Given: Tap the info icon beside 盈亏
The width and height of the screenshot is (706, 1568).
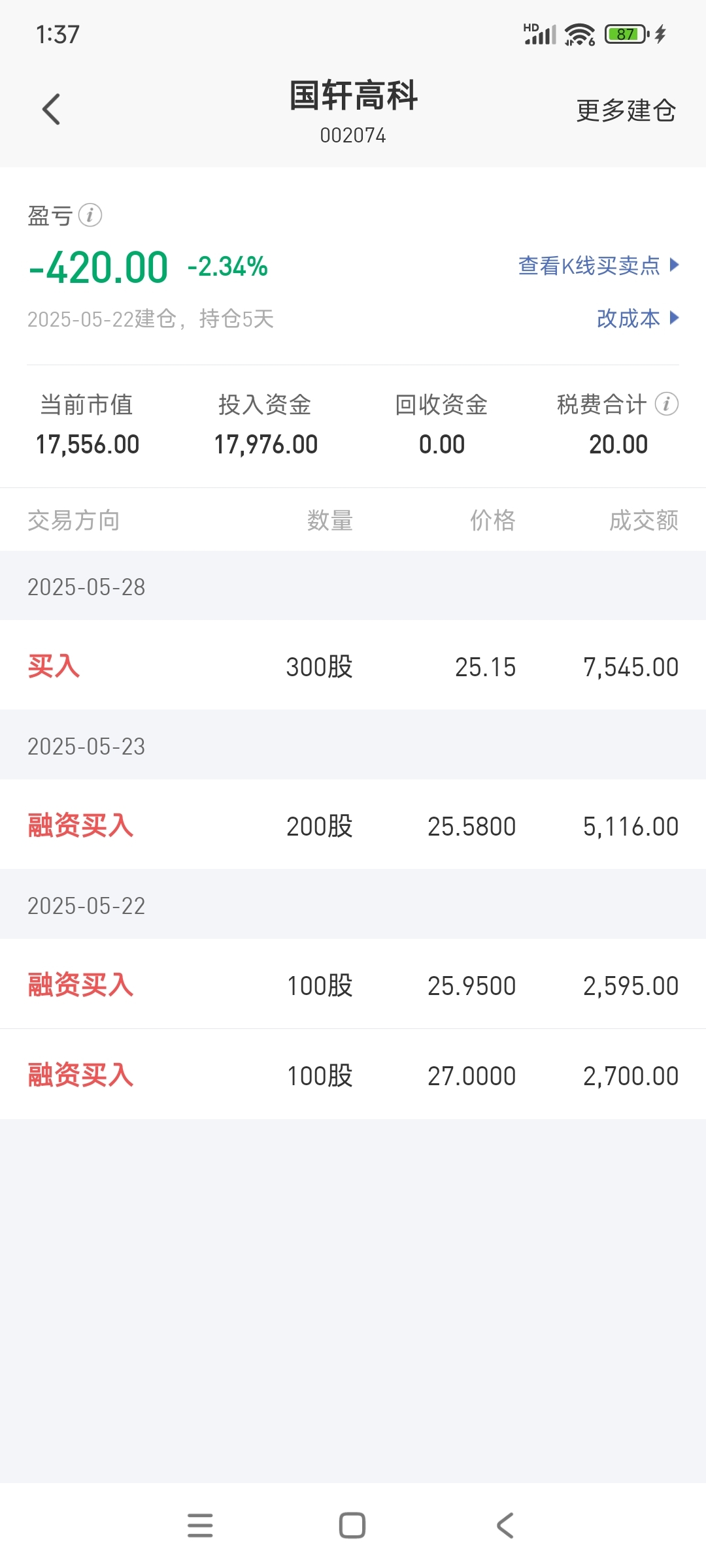Looking at the screenshot, I should 90,215.
